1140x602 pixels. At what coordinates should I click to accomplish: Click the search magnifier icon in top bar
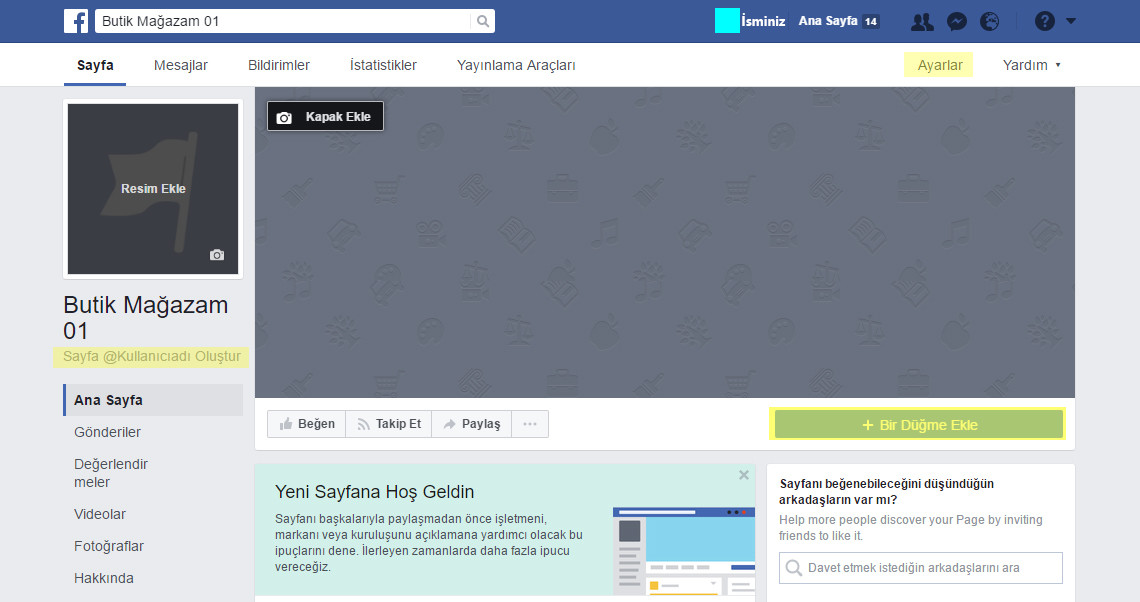coord(483,21)
